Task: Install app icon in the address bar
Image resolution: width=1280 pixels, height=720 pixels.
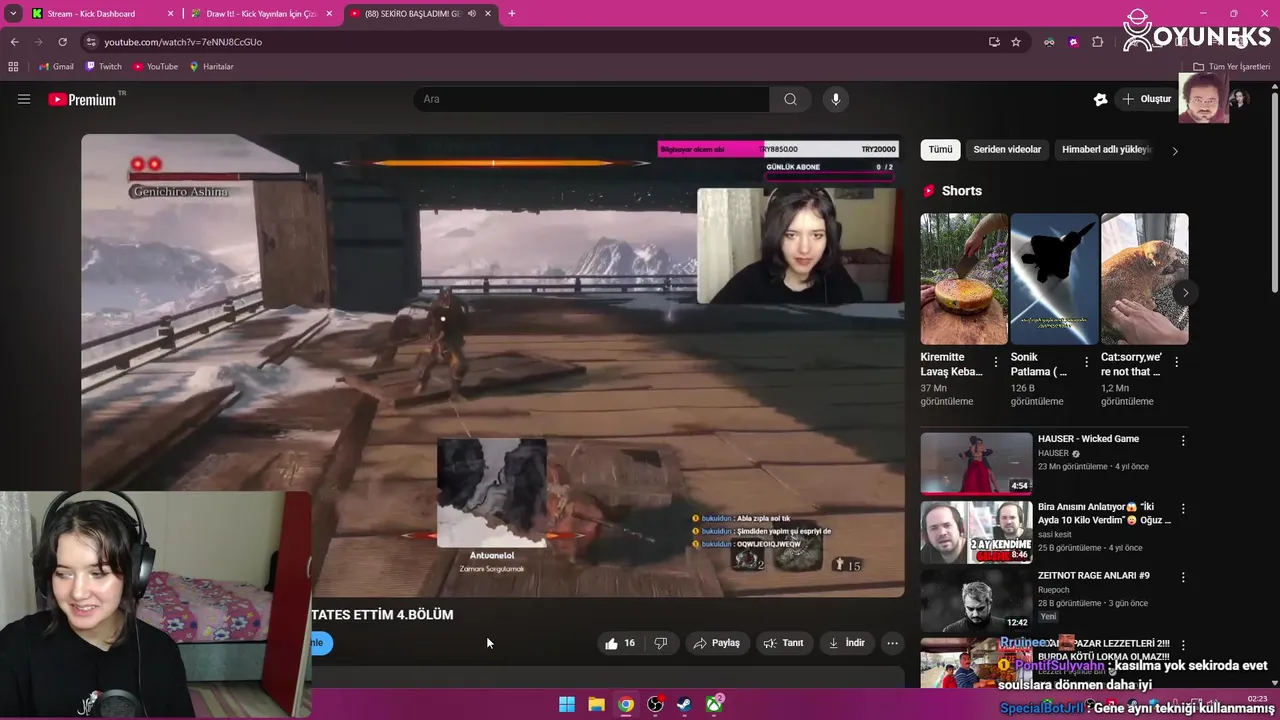Action: 994,42
